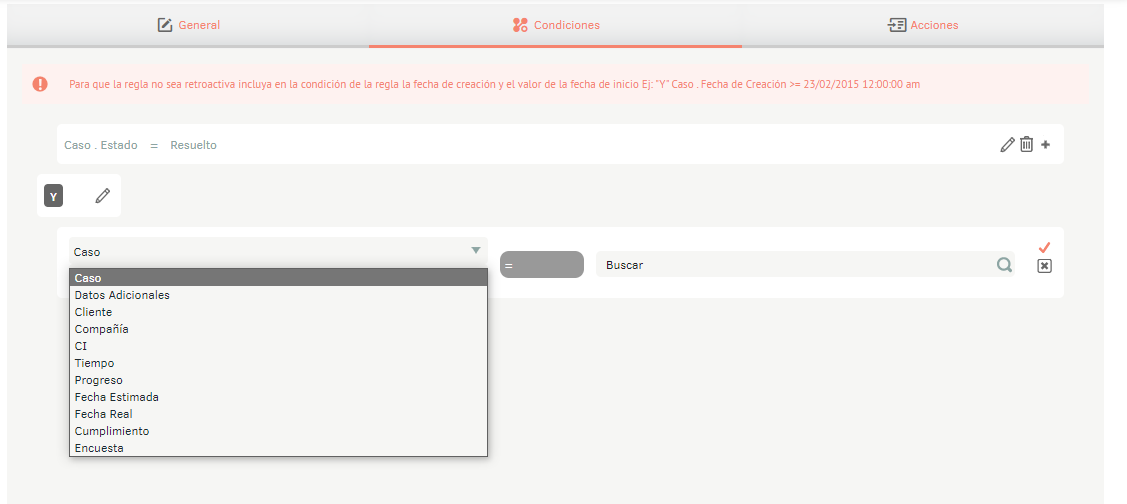Choose Cliente from the dropdown list
The height and width of the screenshot is (504, 1127).
278,312
